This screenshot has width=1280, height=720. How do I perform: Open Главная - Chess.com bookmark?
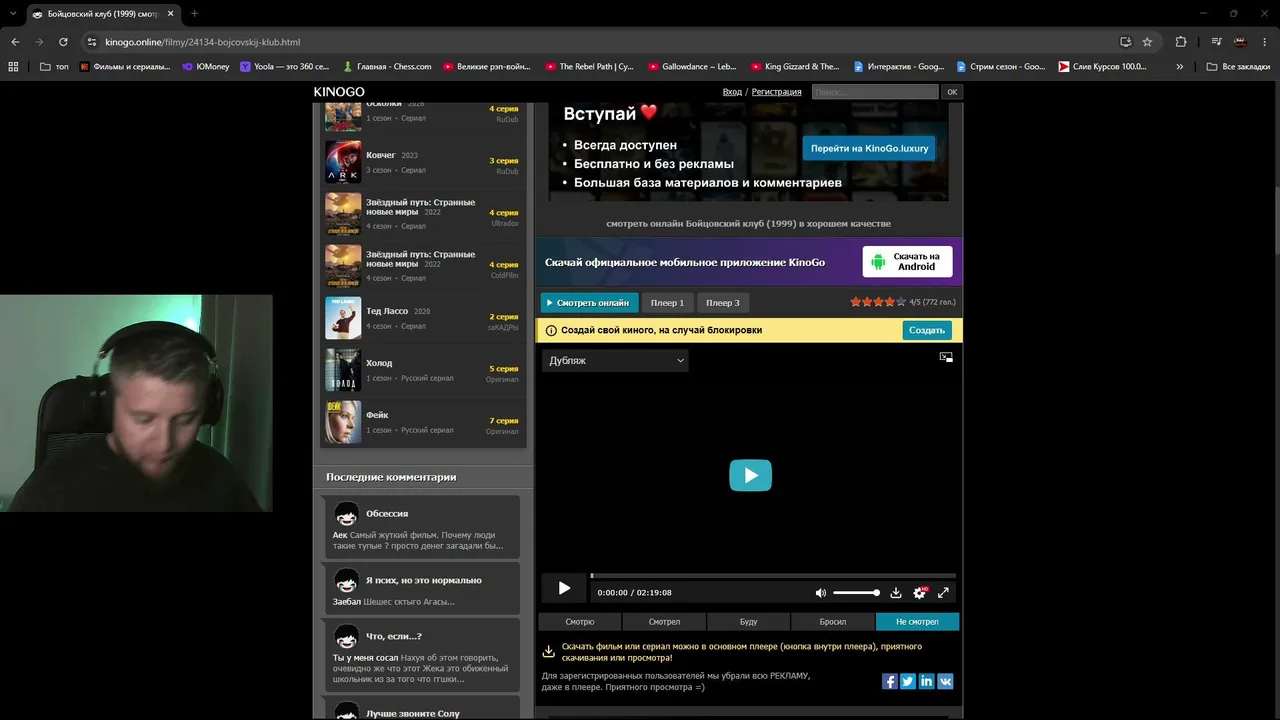coord(387,67)
